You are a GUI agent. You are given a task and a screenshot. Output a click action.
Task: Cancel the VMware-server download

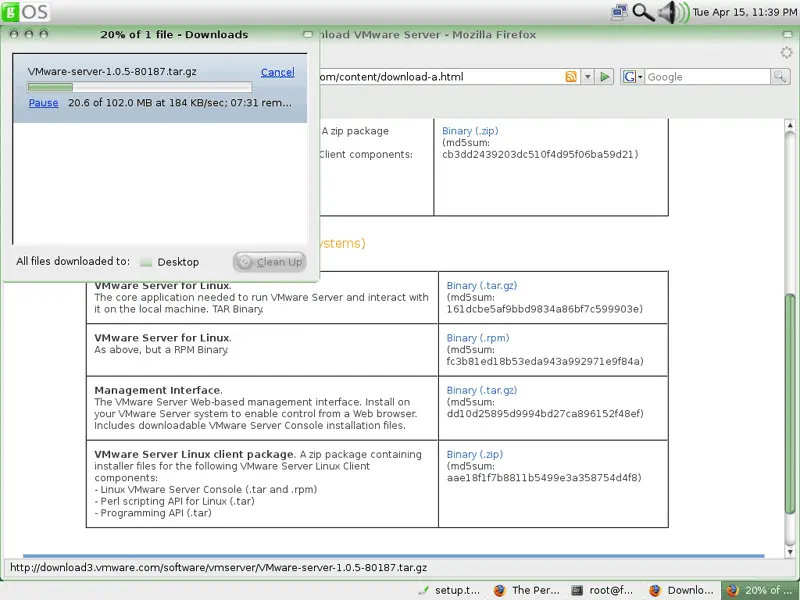point(278,72)
